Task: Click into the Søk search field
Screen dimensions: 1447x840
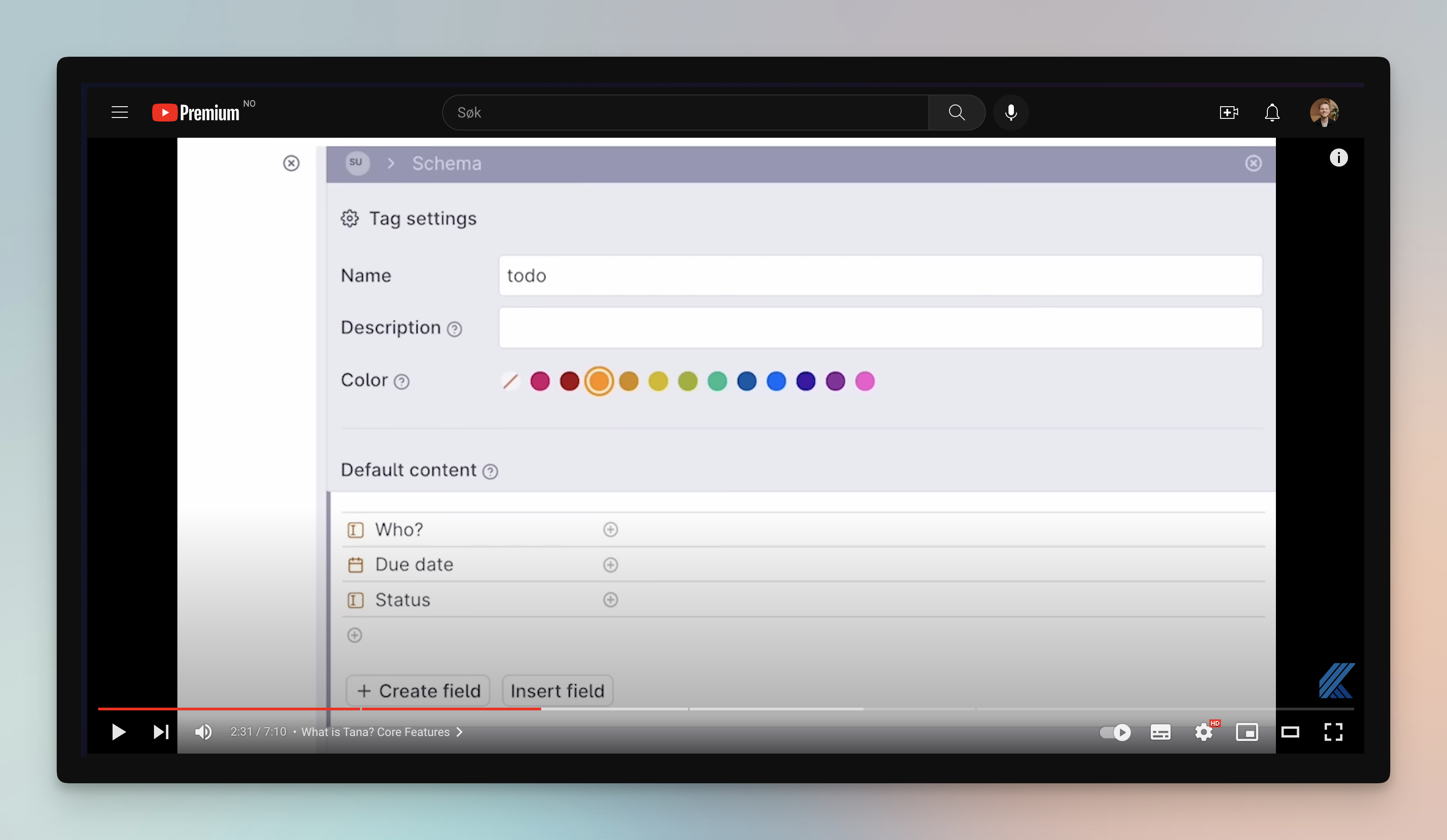Action: 683,113
